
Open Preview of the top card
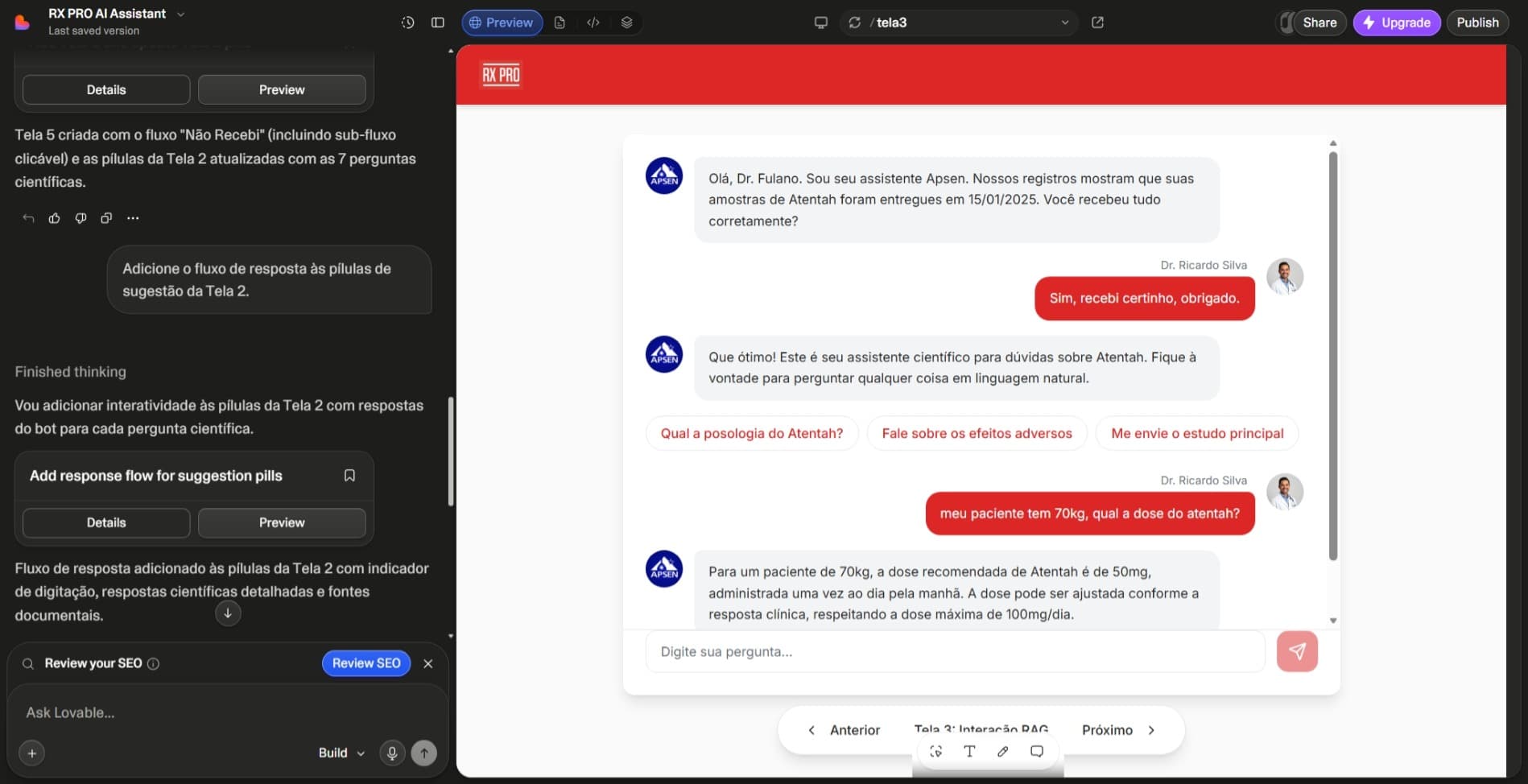[282, 89]
